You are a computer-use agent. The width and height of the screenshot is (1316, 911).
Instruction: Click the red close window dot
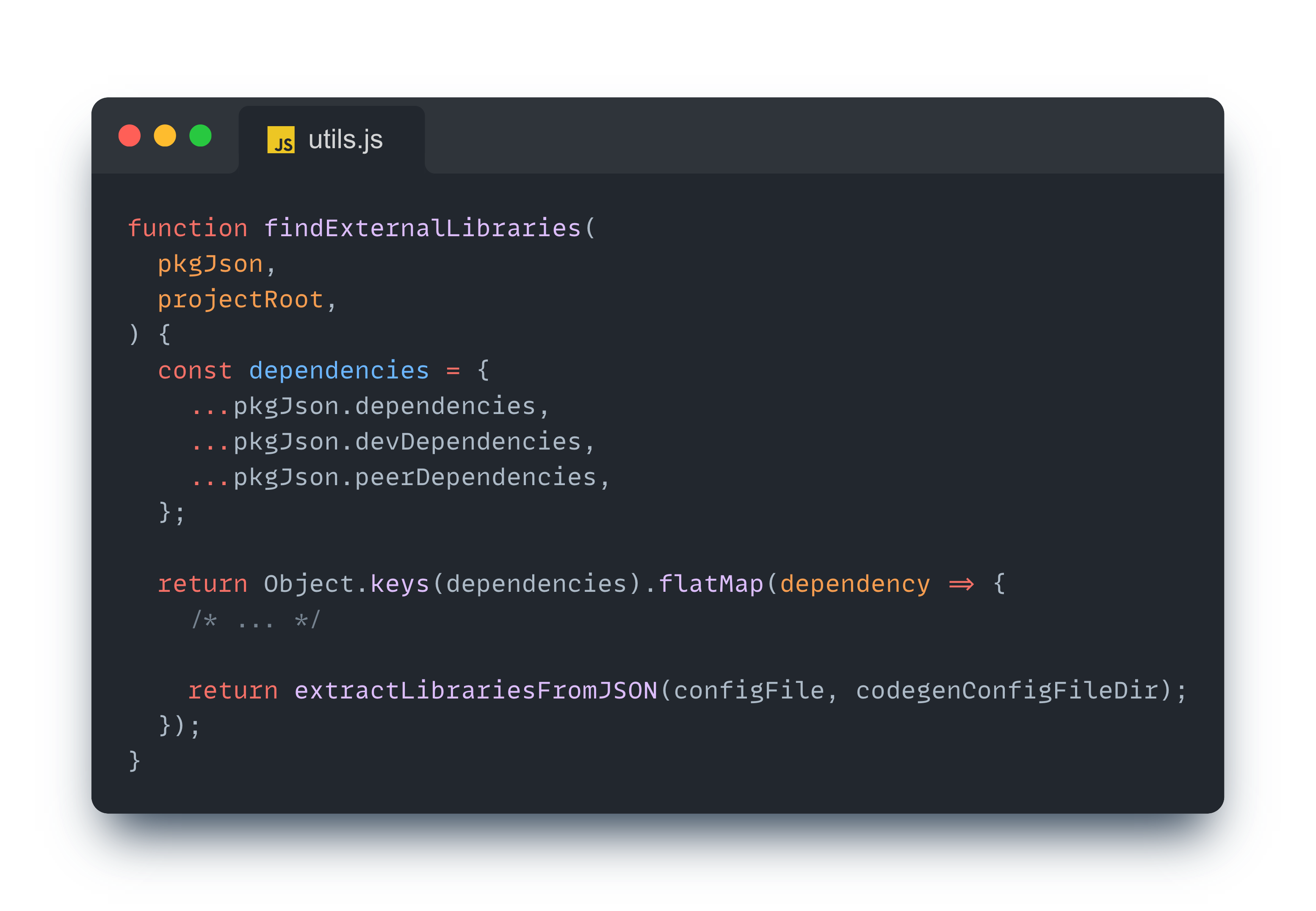[x=130, y=136]
